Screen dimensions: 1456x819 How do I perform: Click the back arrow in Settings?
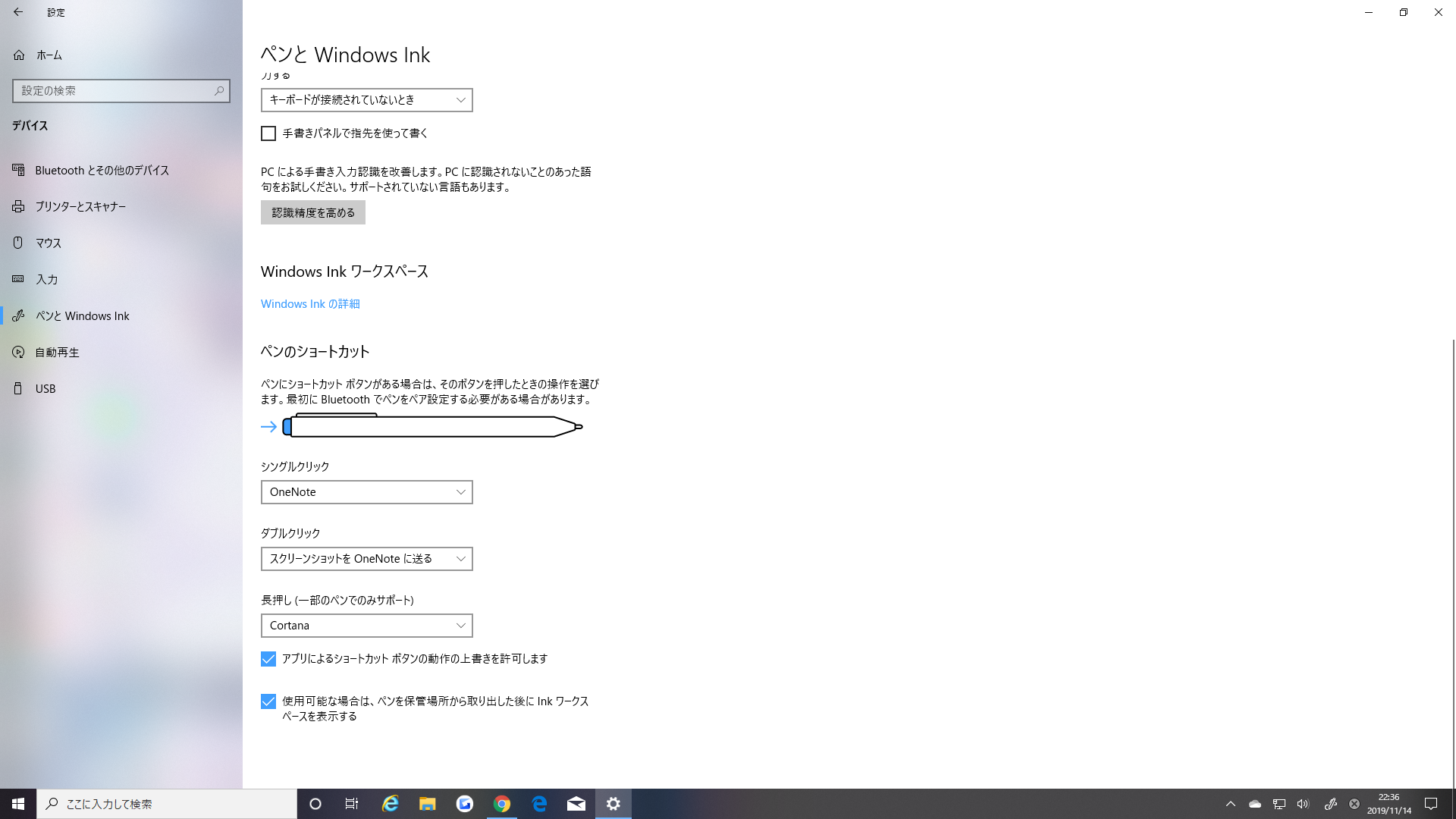(x=18, y=12)
